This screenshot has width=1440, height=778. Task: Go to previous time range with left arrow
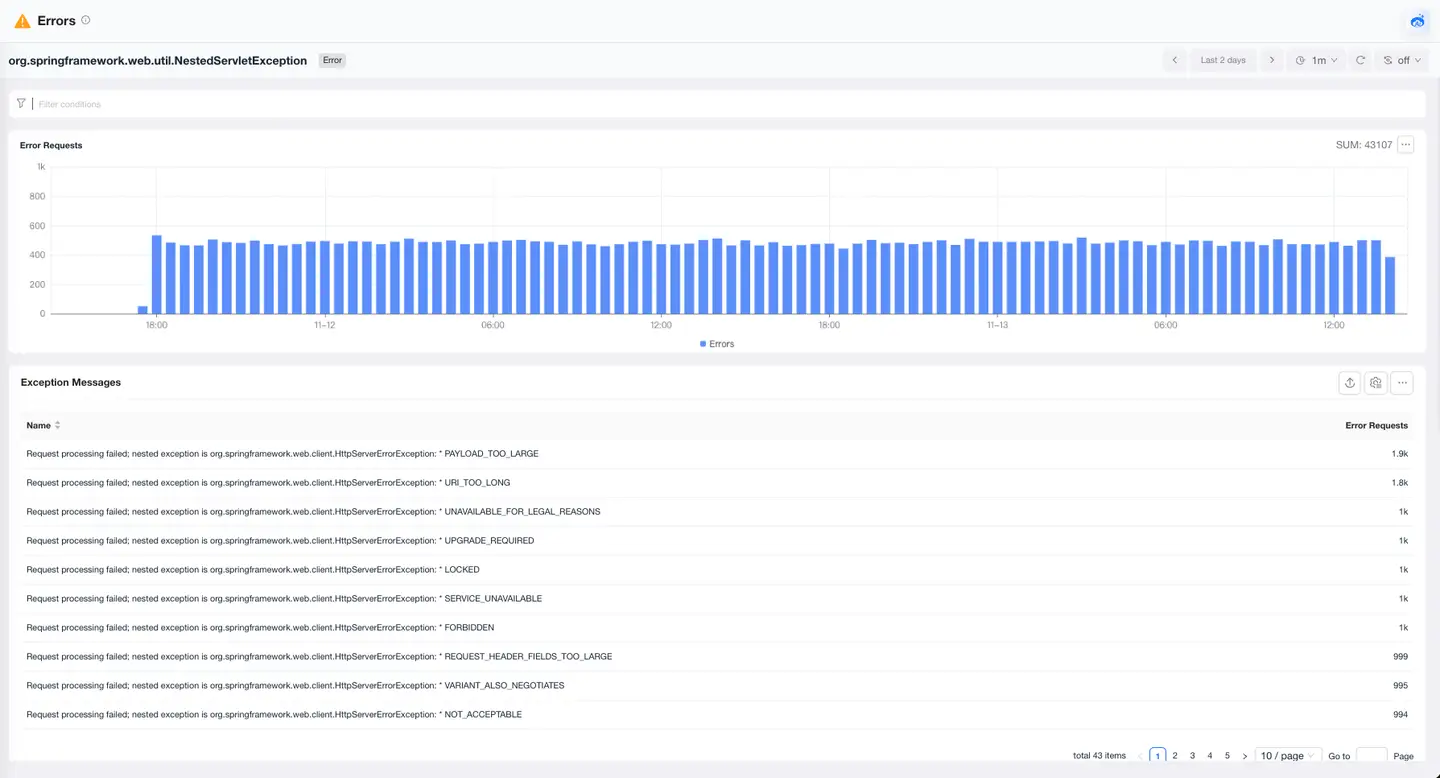click(x=1175, y=60)
